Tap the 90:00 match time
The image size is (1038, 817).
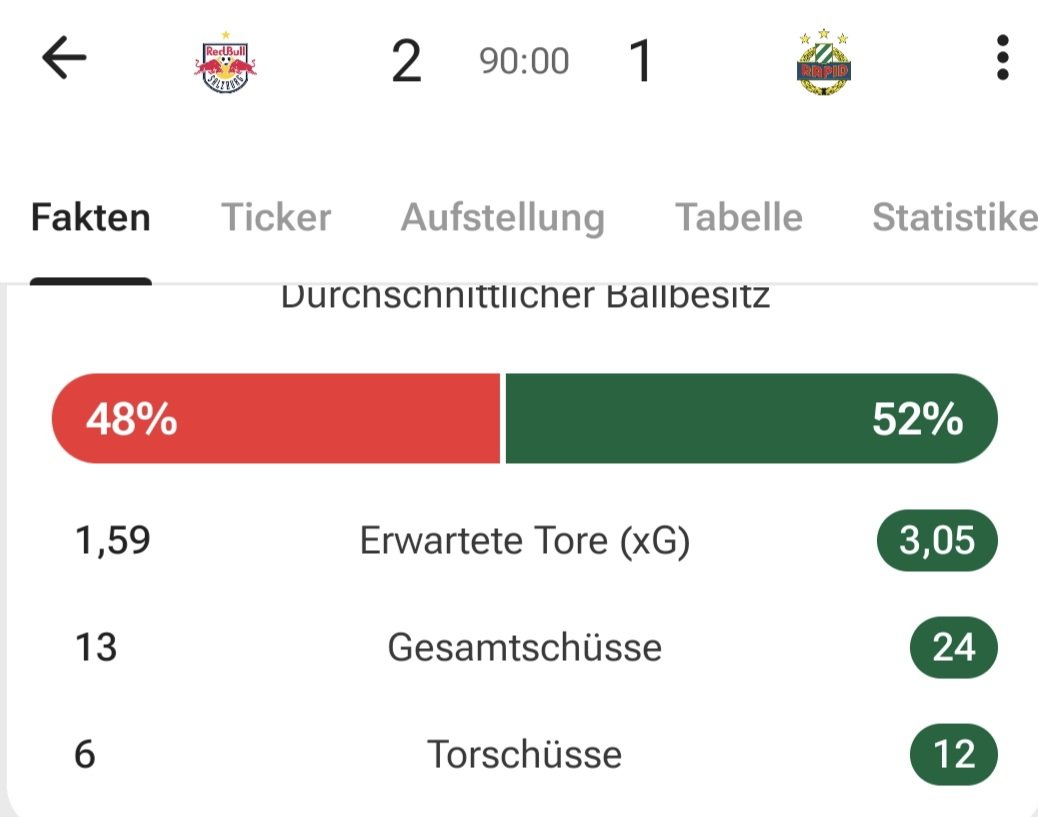[x=524, y=62]
